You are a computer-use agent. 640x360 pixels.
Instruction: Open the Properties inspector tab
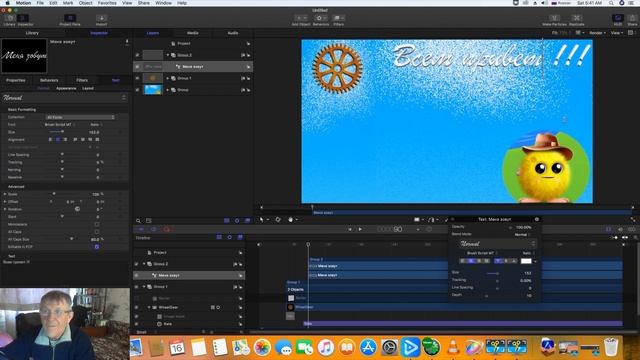click(x=16, y=80)
